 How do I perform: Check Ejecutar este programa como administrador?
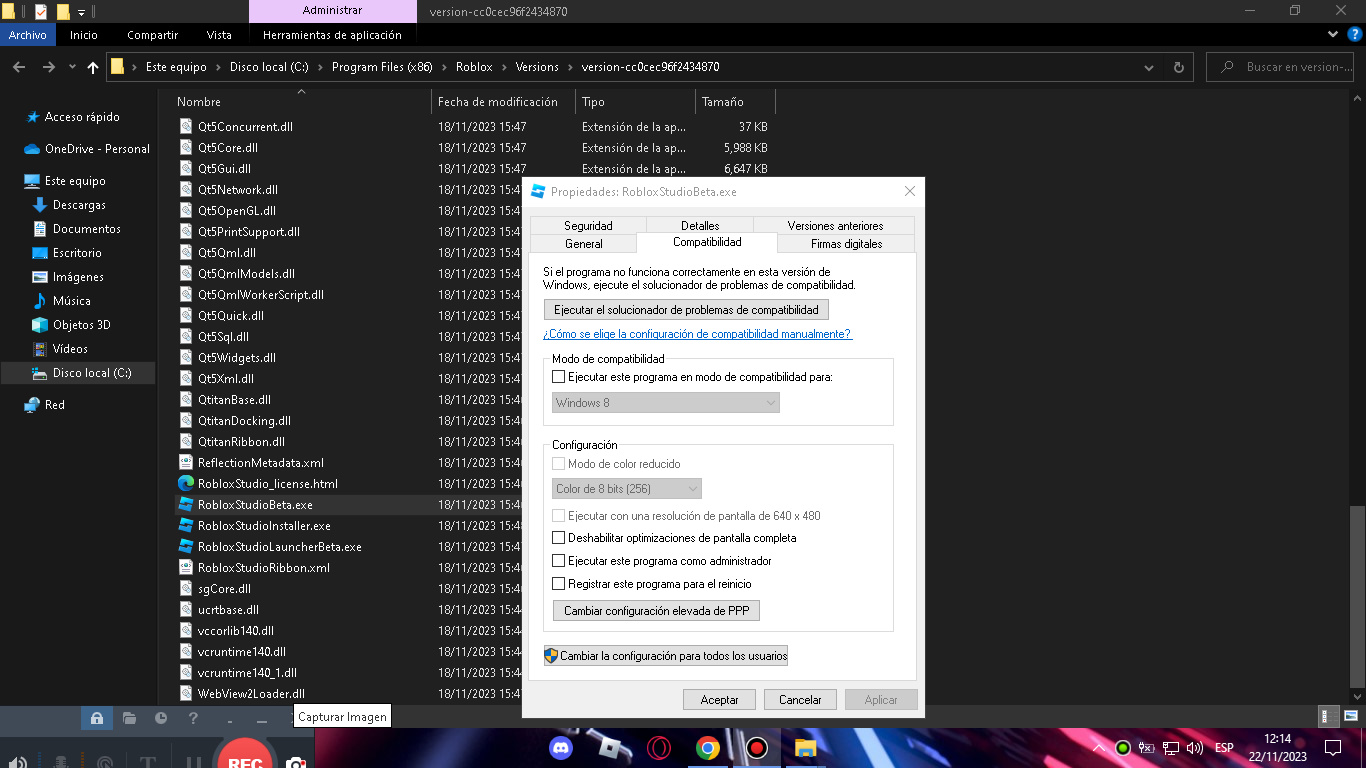point(559,561)
